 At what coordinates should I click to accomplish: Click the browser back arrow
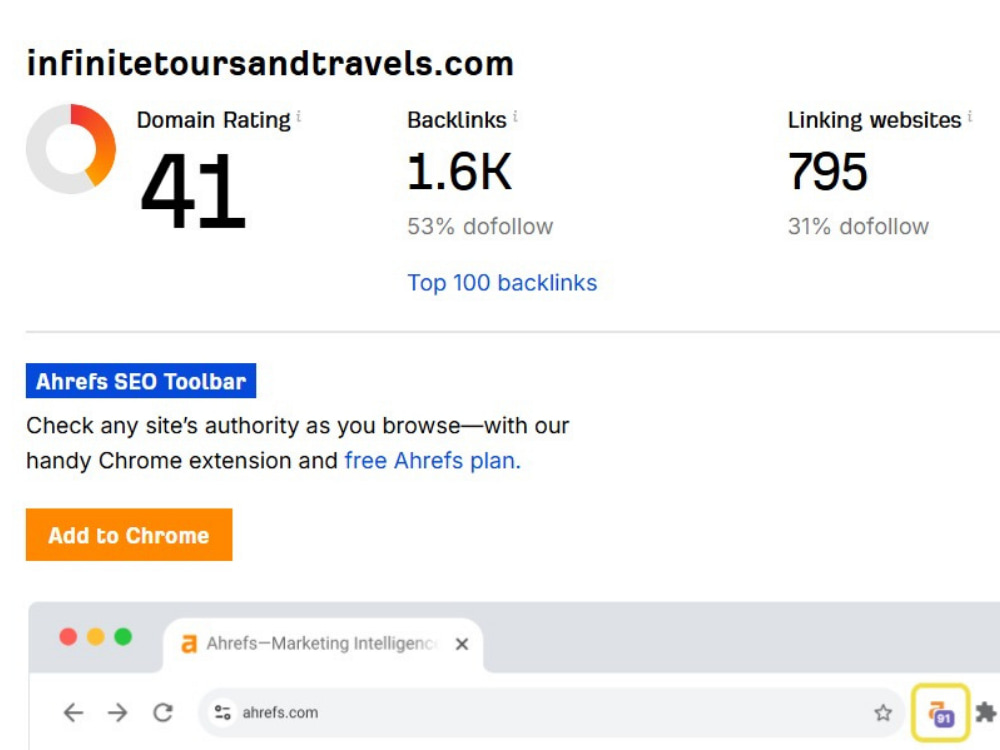pos(73,712)
